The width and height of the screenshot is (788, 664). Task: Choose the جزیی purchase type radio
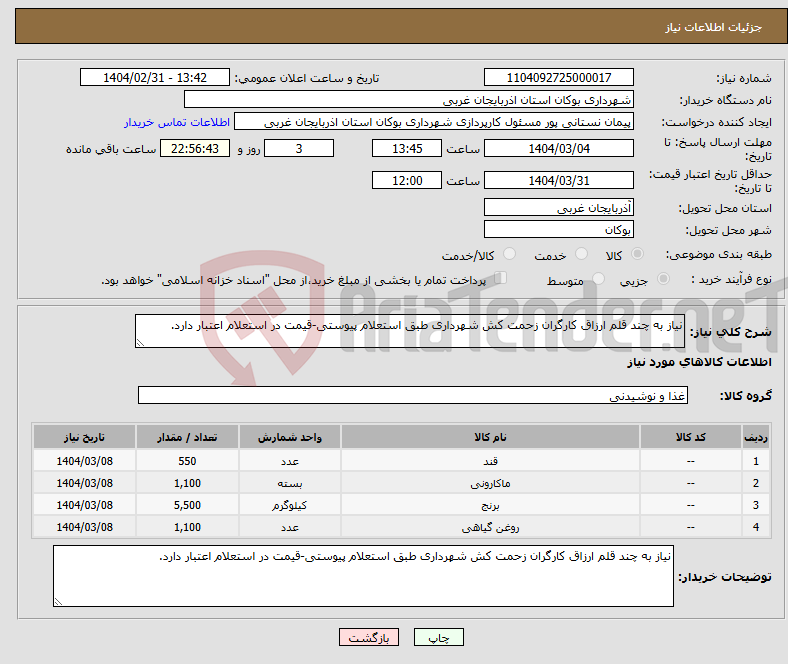[x=669, y=280]
